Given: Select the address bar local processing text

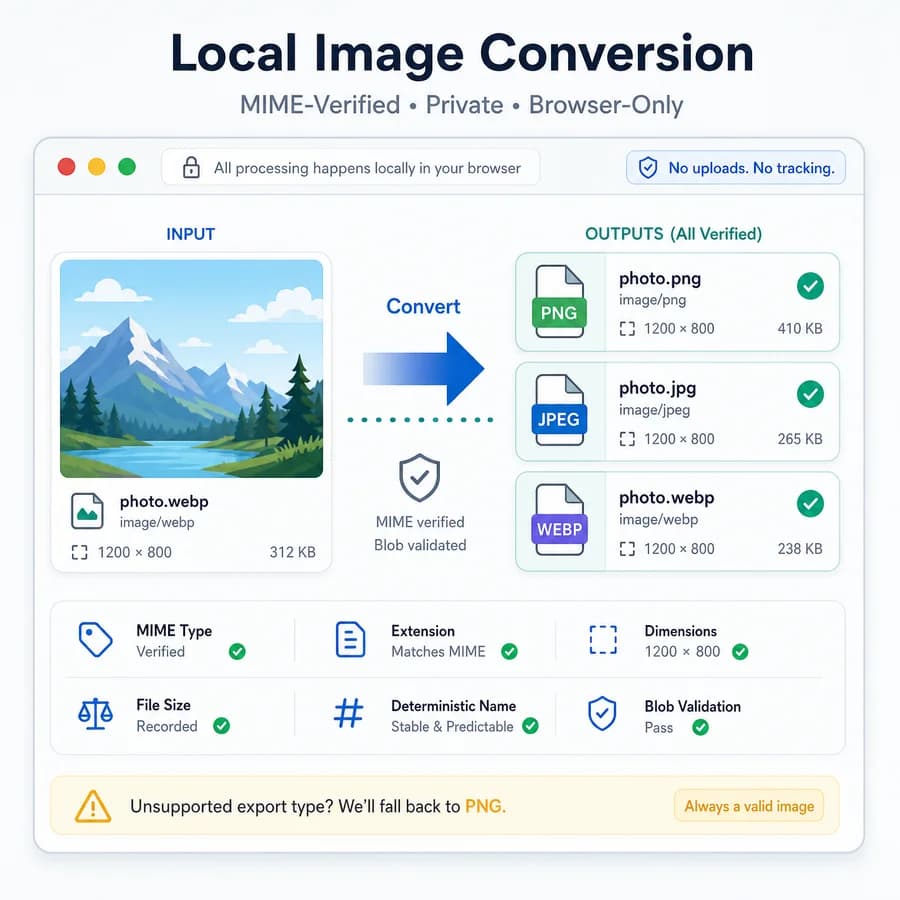Looking at the screenshot, I should (367, 168).
